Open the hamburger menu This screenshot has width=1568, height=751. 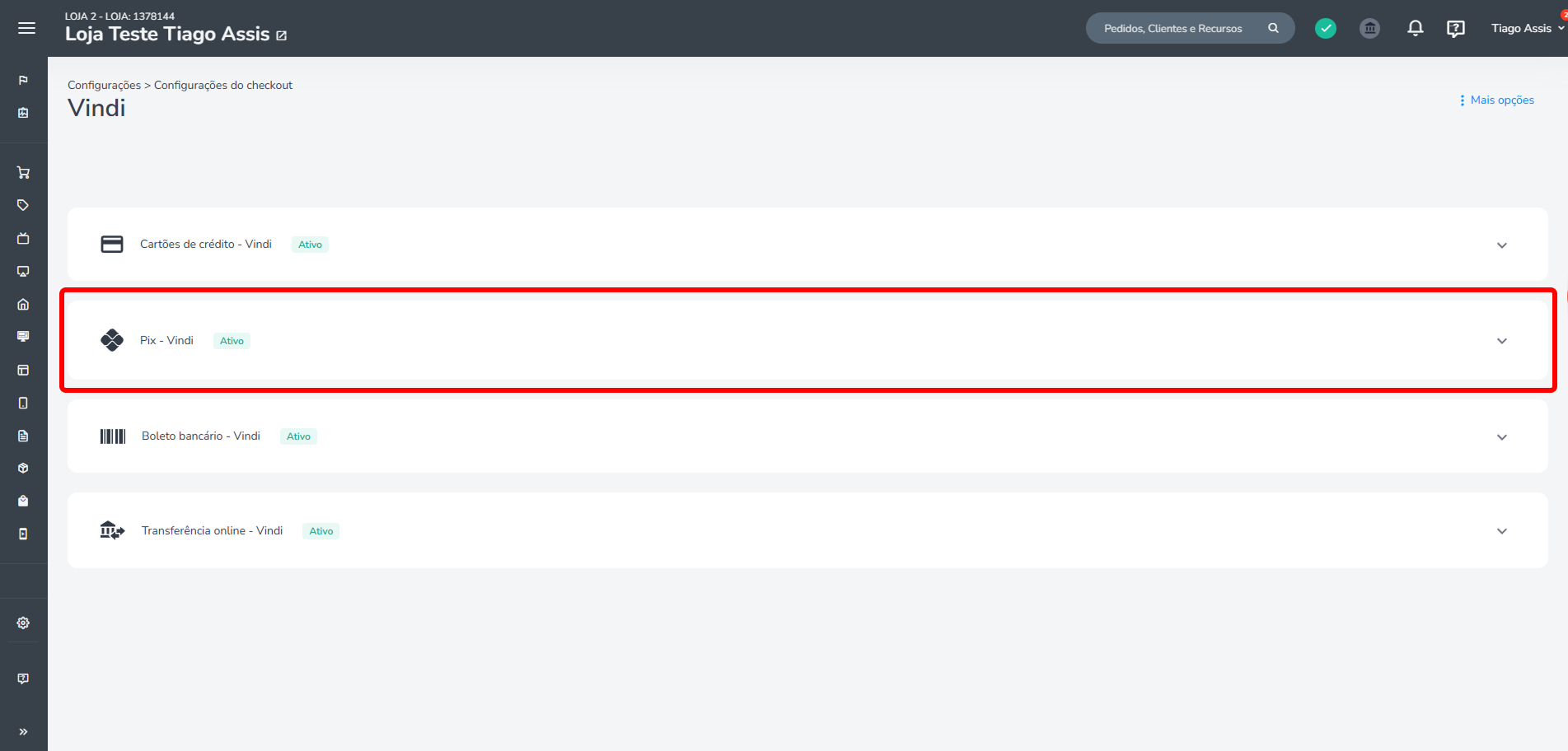tap(26, 28)
